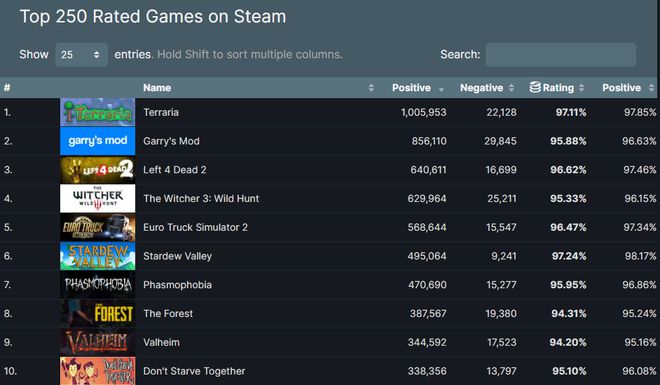
Task: Sort by the Name column arrows
Action: (371, 88)
